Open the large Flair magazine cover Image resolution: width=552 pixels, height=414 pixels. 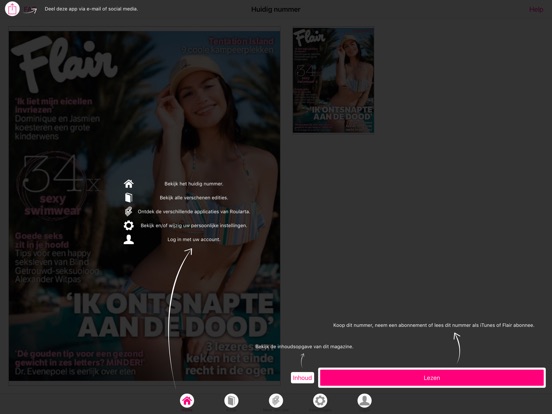145,206
